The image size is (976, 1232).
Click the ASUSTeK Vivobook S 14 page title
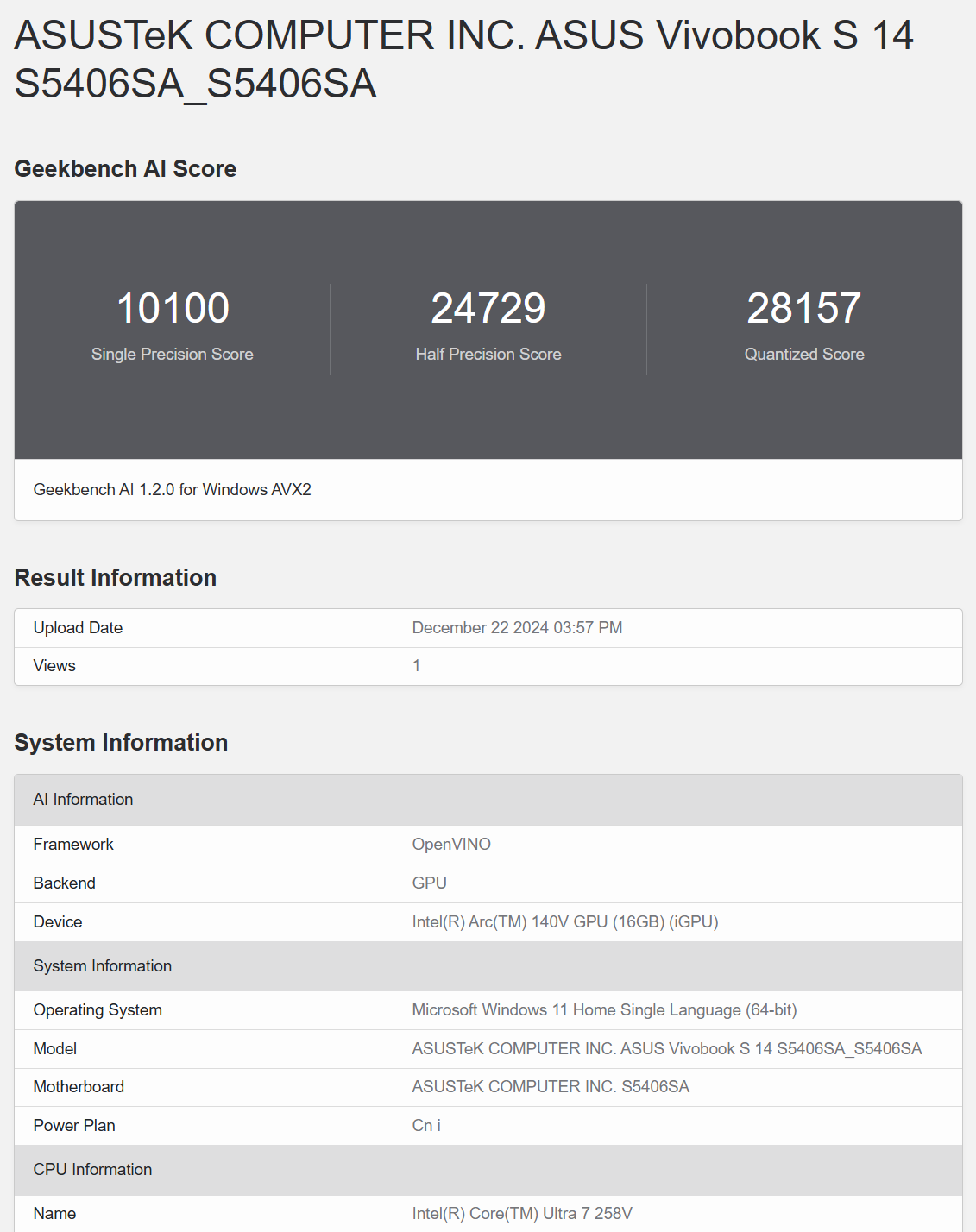click(x=463, y=59)
